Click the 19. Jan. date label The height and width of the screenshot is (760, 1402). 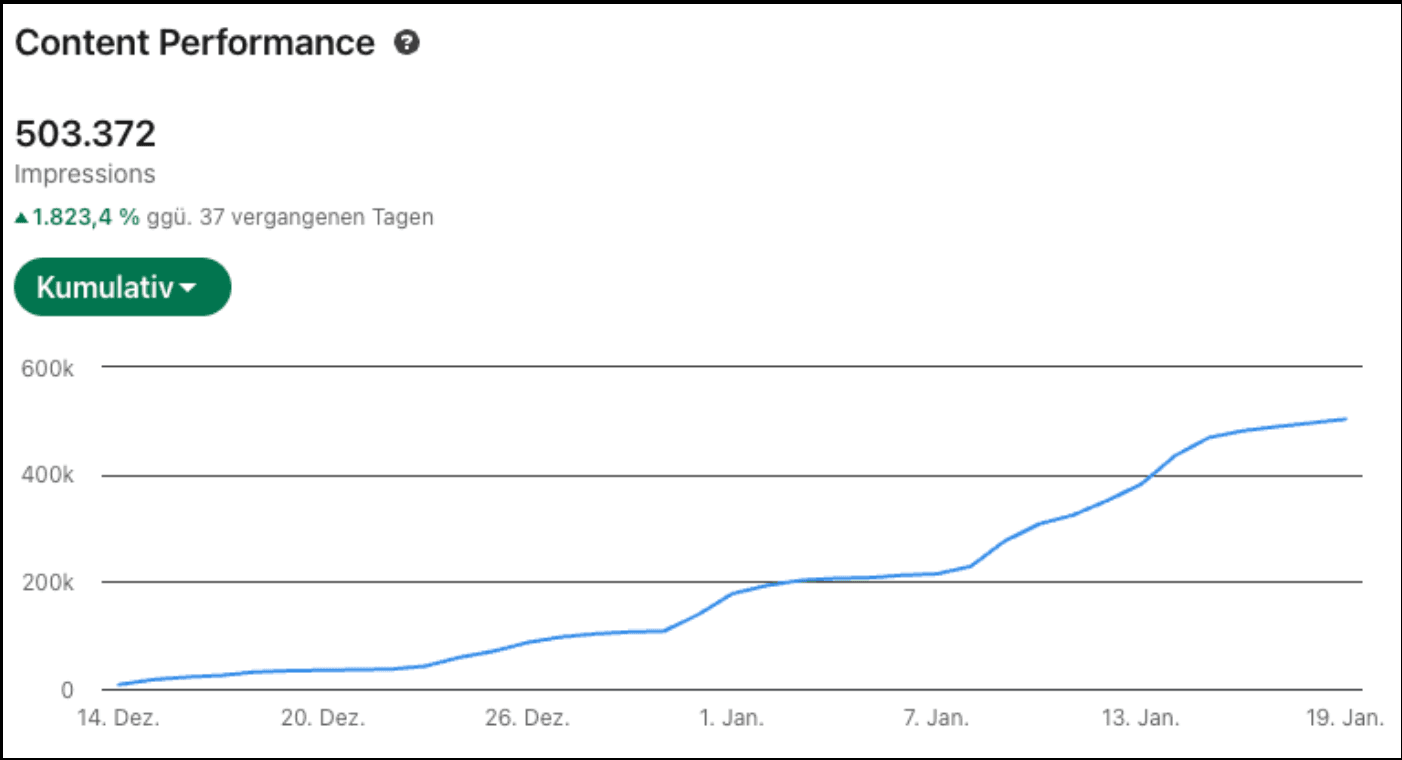(x=1344, y=718)
